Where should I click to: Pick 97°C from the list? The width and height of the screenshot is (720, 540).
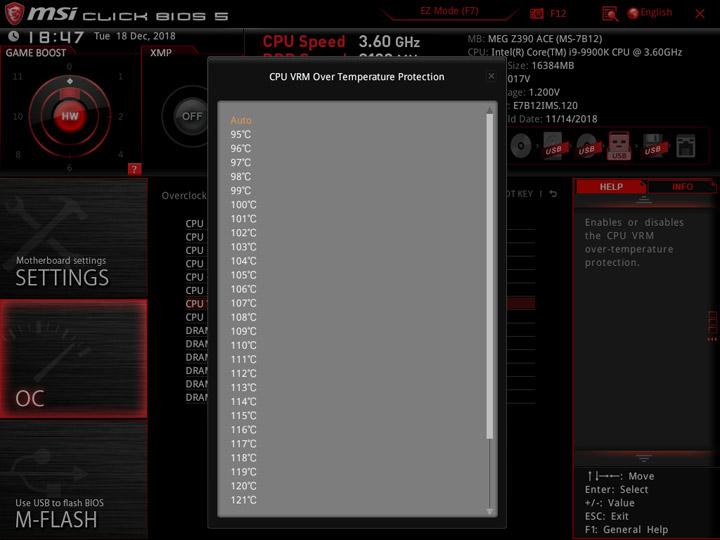point(241,163)
